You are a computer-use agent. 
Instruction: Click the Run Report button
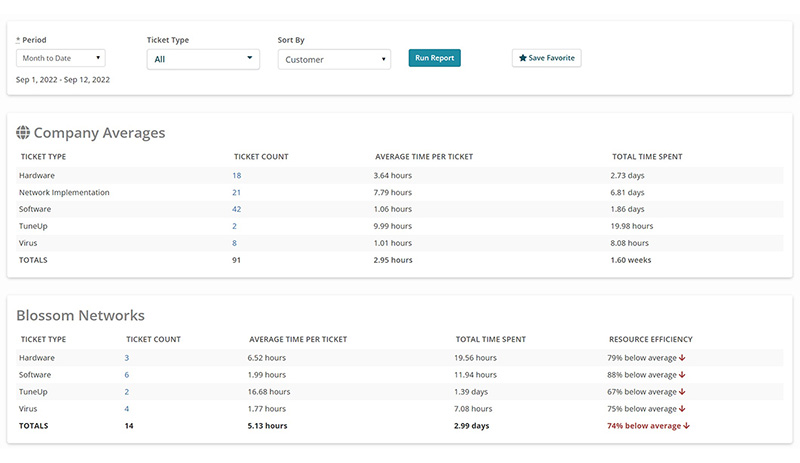coord(435,58)
